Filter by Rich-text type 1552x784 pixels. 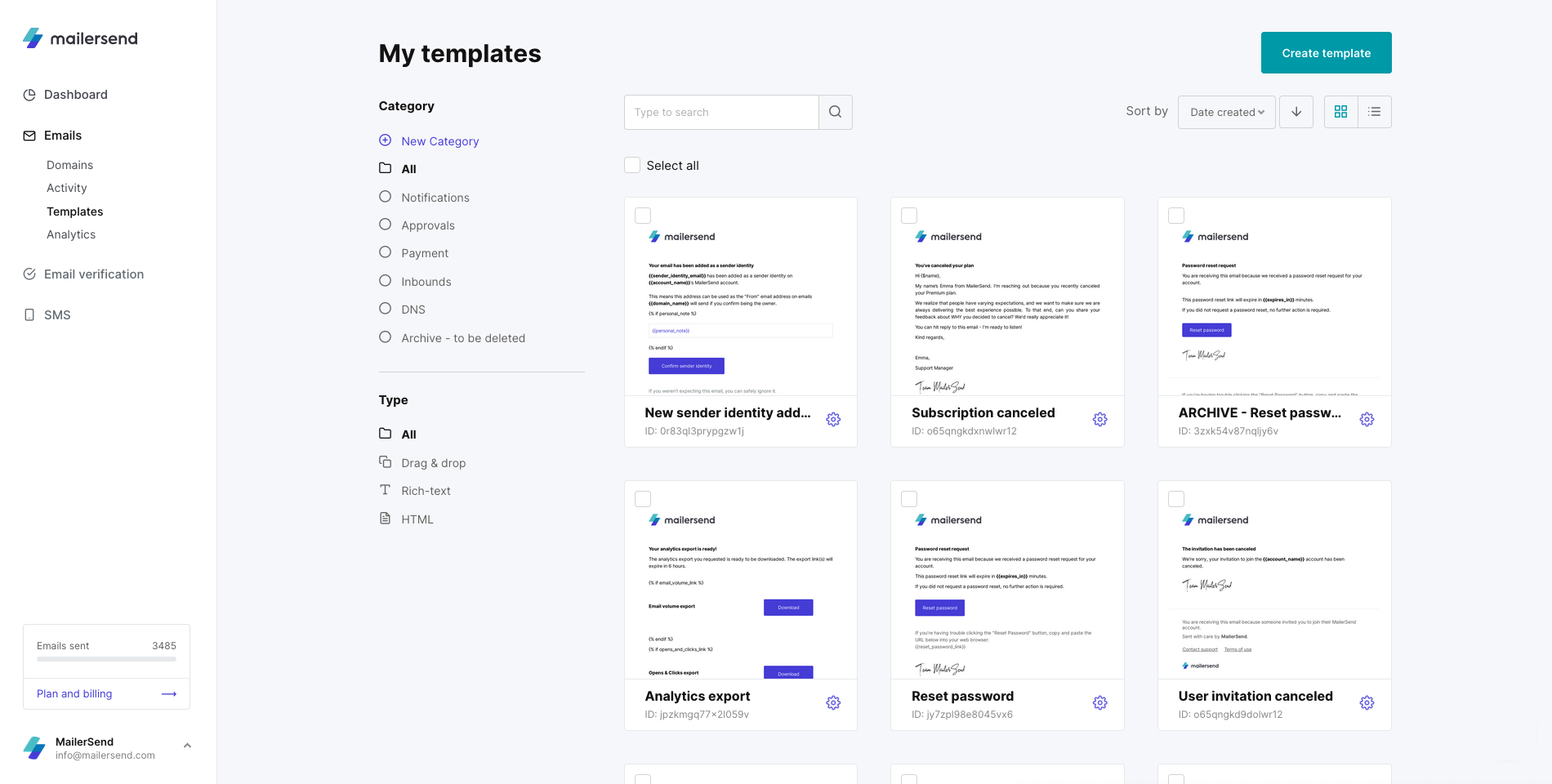pos(426,491)
